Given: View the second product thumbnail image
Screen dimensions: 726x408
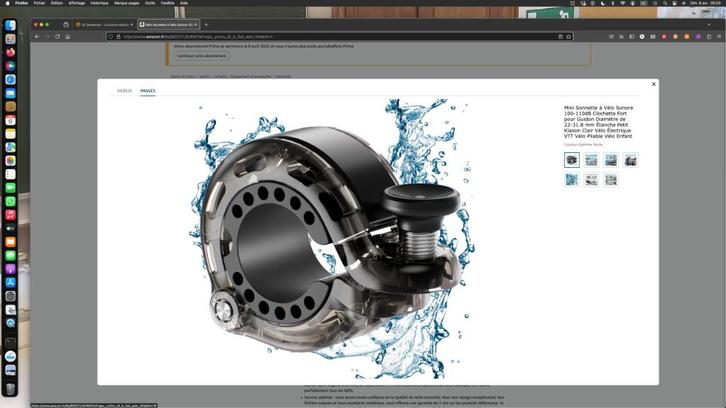Looking at the screenshot, I should coord(591,160).
